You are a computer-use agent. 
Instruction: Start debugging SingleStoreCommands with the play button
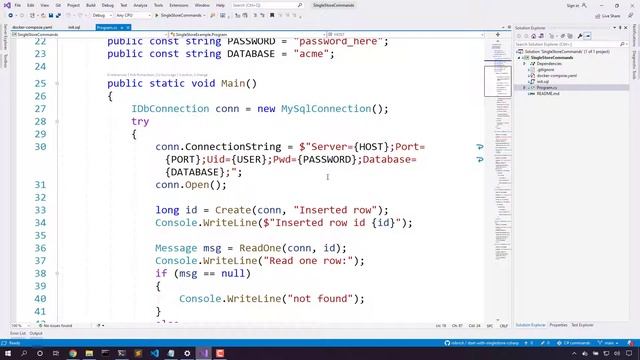(x=179, y=16)
